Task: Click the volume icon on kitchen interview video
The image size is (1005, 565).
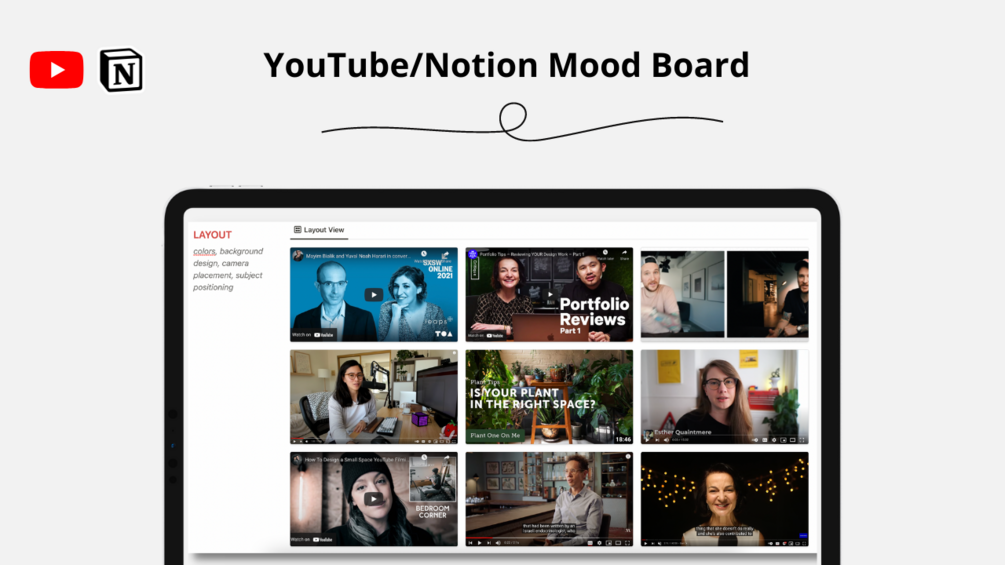Action: [x=498, y=543]
